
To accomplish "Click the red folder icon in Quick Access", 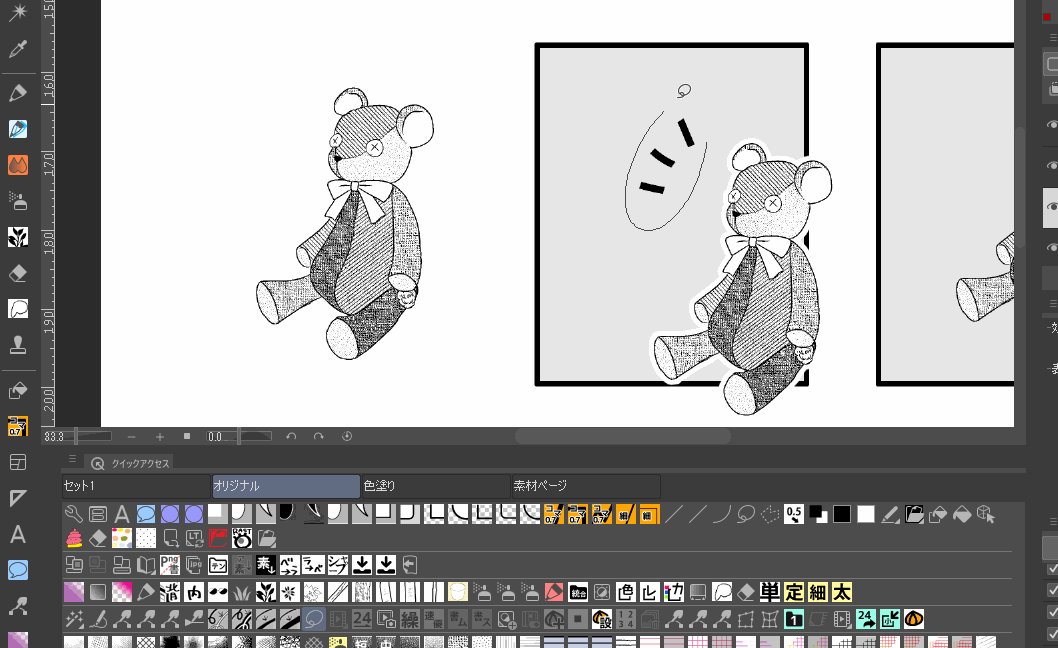I will coord(218,539).
